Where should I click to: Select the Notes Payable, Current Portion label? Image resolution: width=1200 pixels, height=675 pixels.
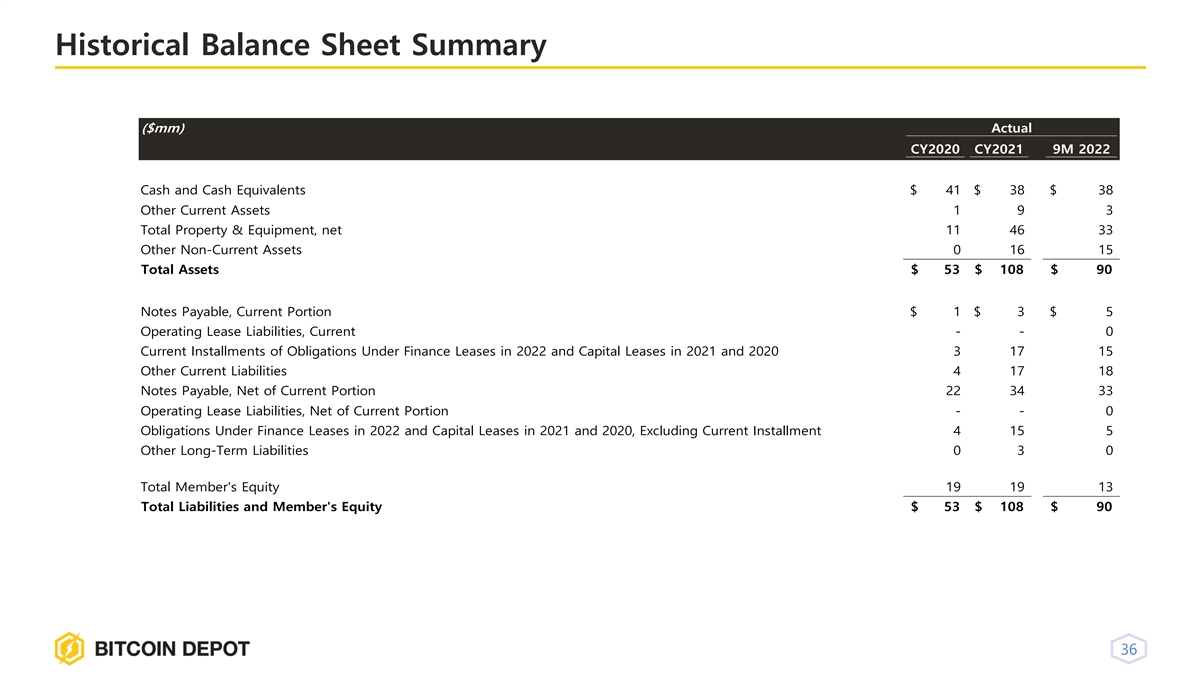(x=236, y=312)
